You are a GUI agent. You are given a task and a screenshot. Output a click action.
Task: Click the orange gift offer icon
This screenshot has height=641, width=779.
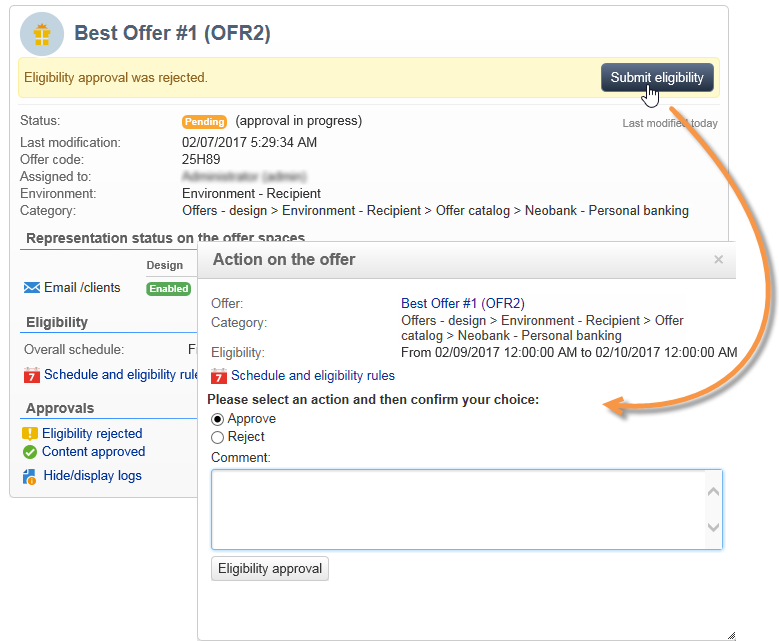point(42,34)
